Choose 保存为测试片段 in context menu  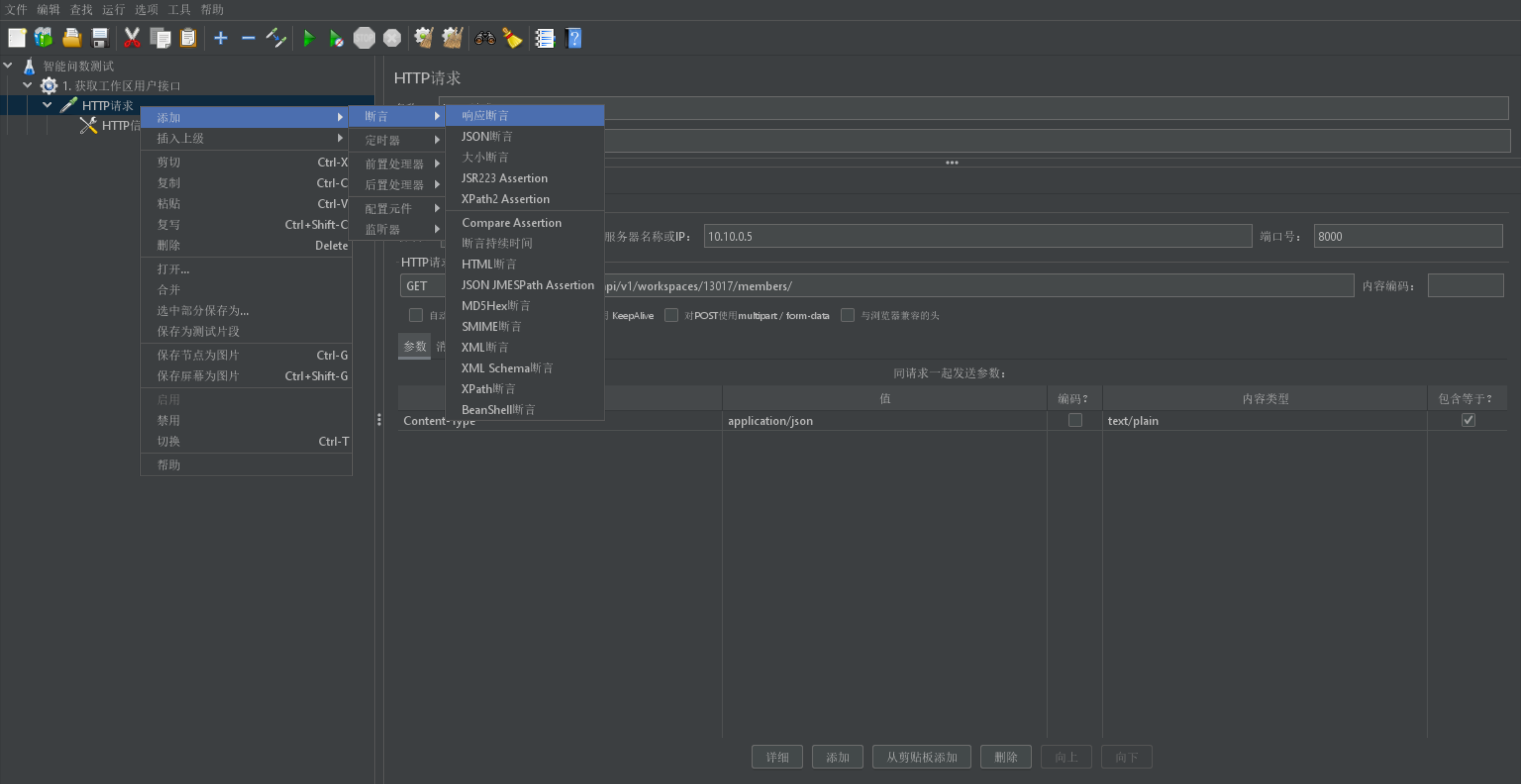[247, 331]
